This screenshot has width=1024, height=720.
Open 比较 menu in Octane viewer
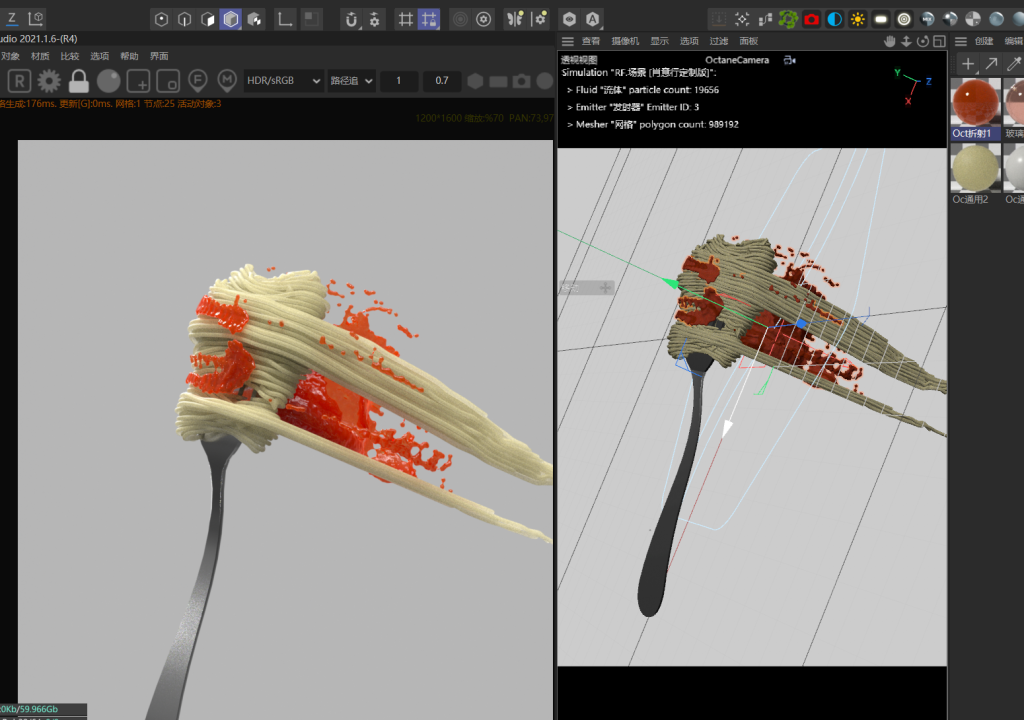click(69, 56)
